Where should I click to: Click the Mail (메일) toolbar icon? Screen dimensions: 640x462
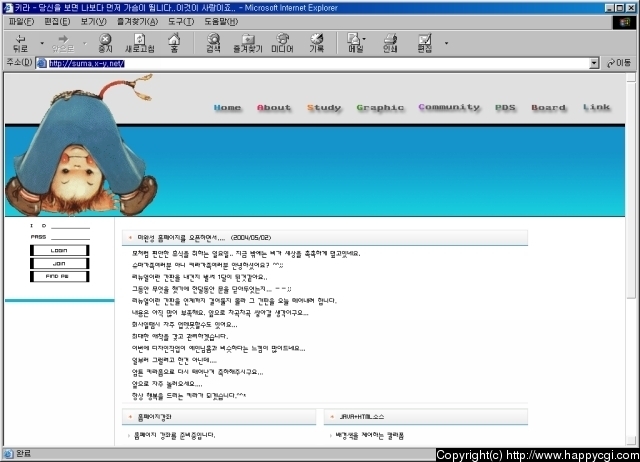354,43
